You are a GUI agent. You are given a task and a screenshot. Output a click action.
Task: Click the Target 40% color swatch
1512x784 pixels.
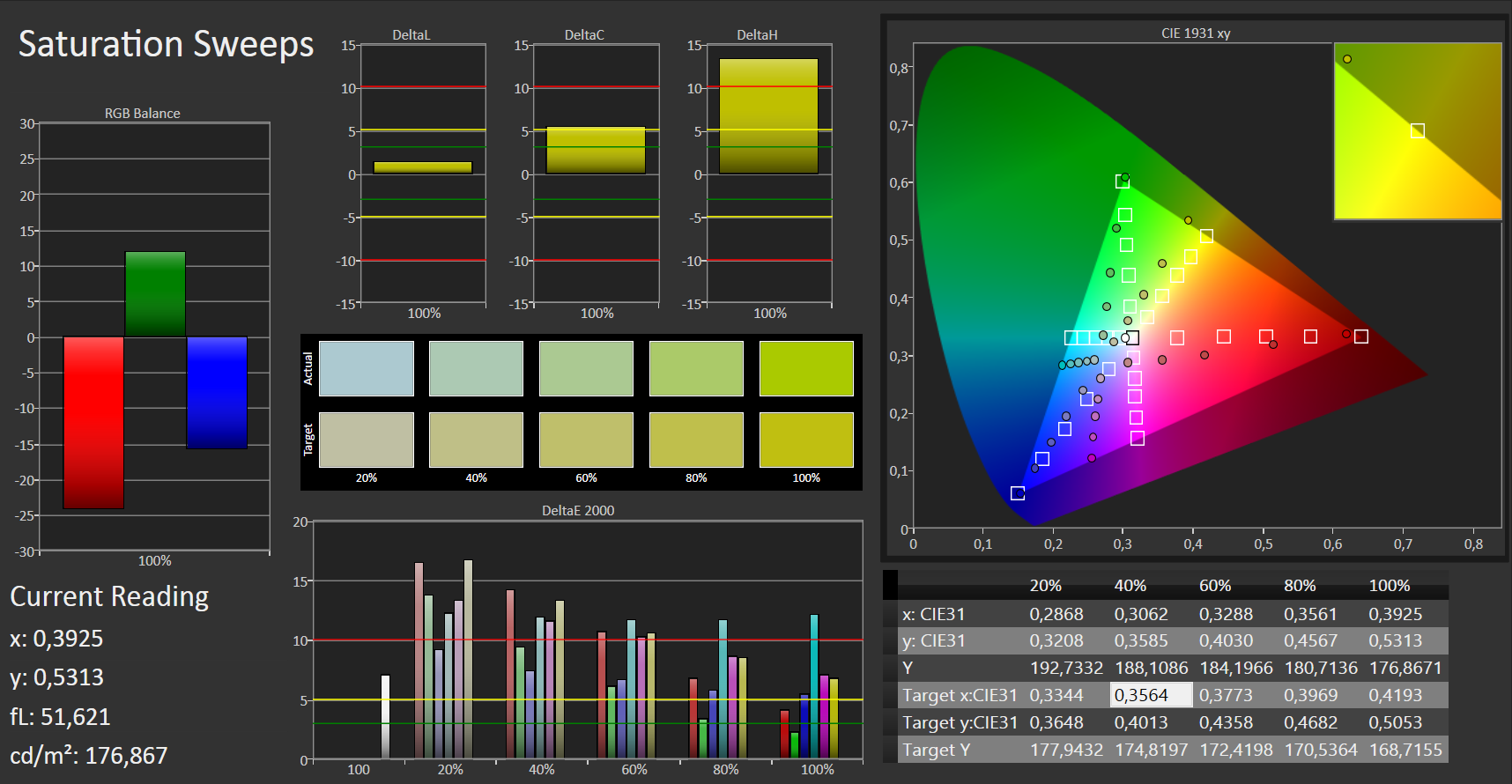pyautogui.click(x=476, y=440)
